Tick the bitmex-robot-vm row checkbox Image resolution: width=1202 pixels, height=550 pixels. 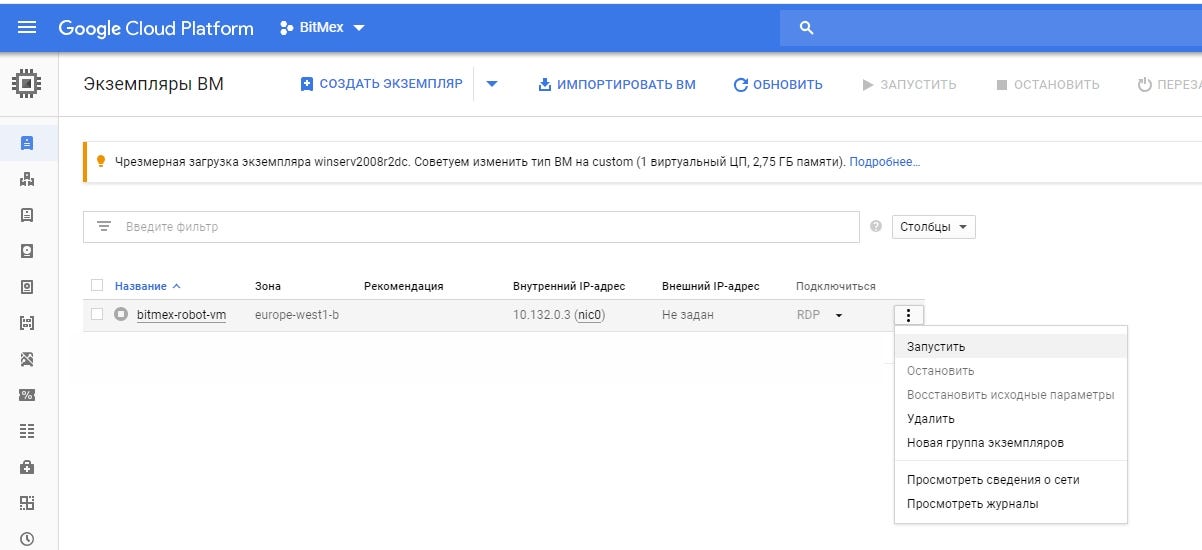point(97,315)
